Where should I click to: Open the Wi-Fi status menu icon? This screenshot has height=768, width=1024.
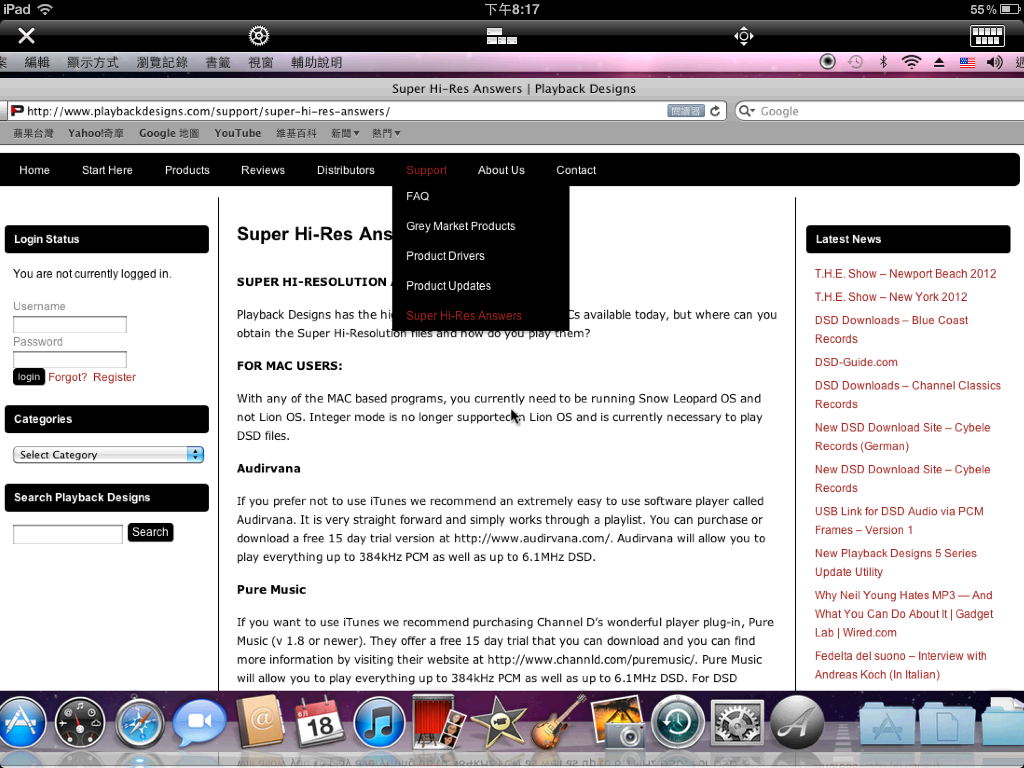pyautogui.click(x=911, y=62)
